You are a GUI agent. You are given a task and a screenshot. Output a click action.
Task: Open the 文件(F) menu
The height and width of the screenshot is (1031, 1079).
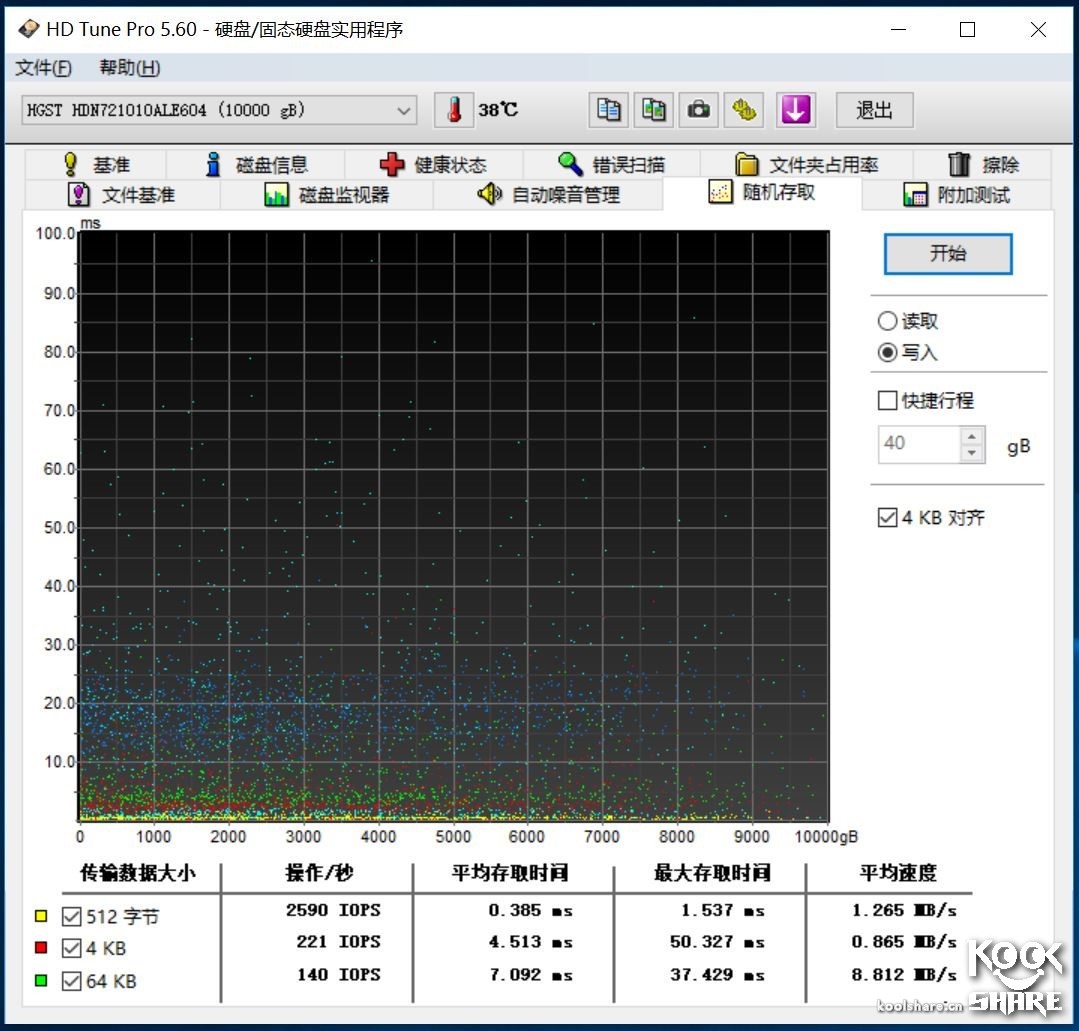[43, 67]
